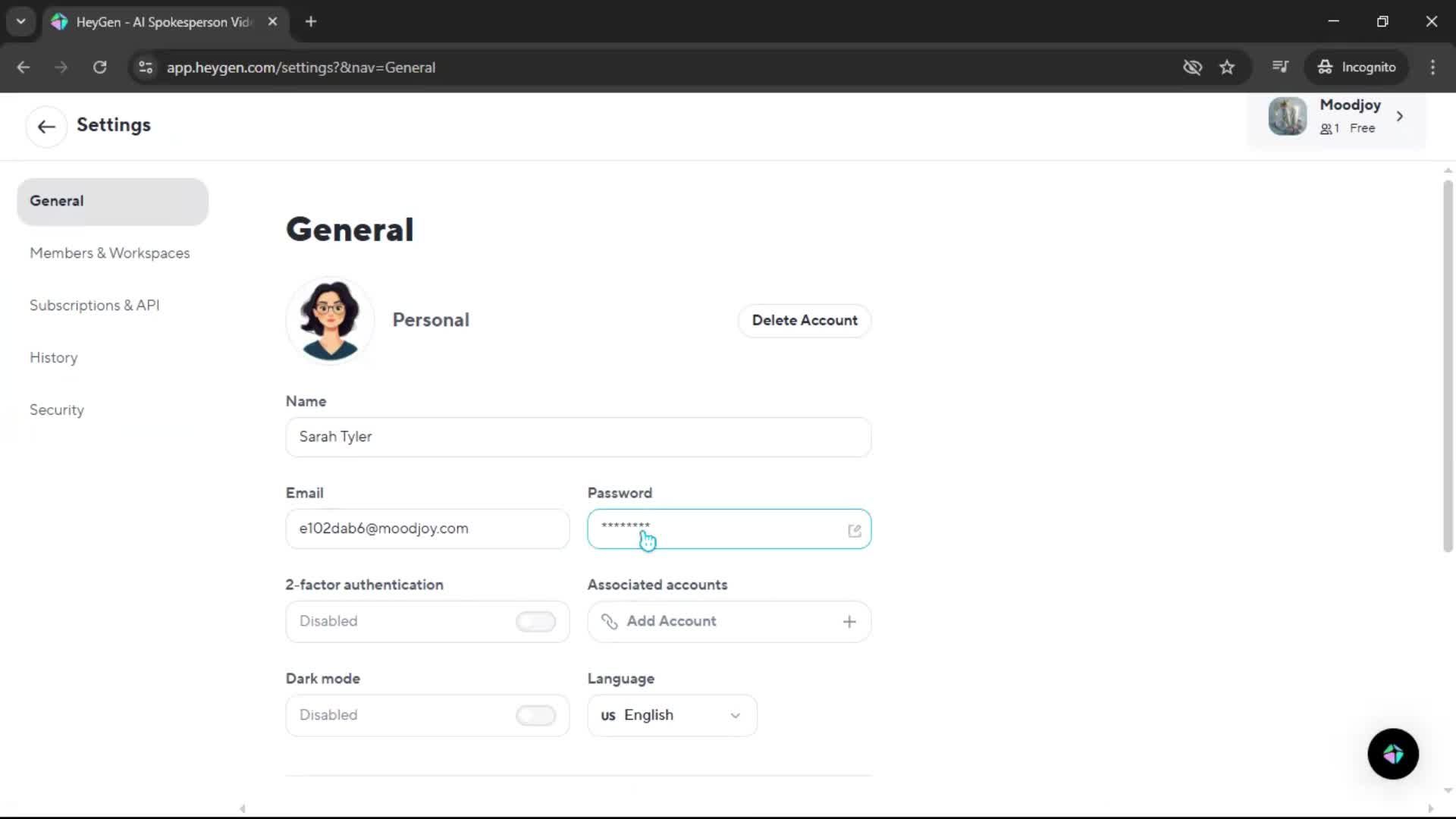Click the reload page icon
Viewport: 1456px width, 819px height.
click(99, 67)
